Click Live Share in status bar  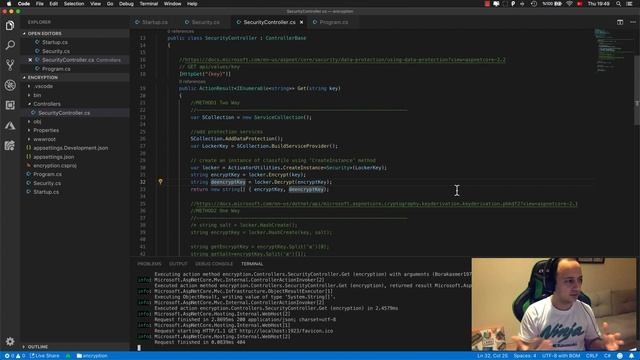coord(45,356)
